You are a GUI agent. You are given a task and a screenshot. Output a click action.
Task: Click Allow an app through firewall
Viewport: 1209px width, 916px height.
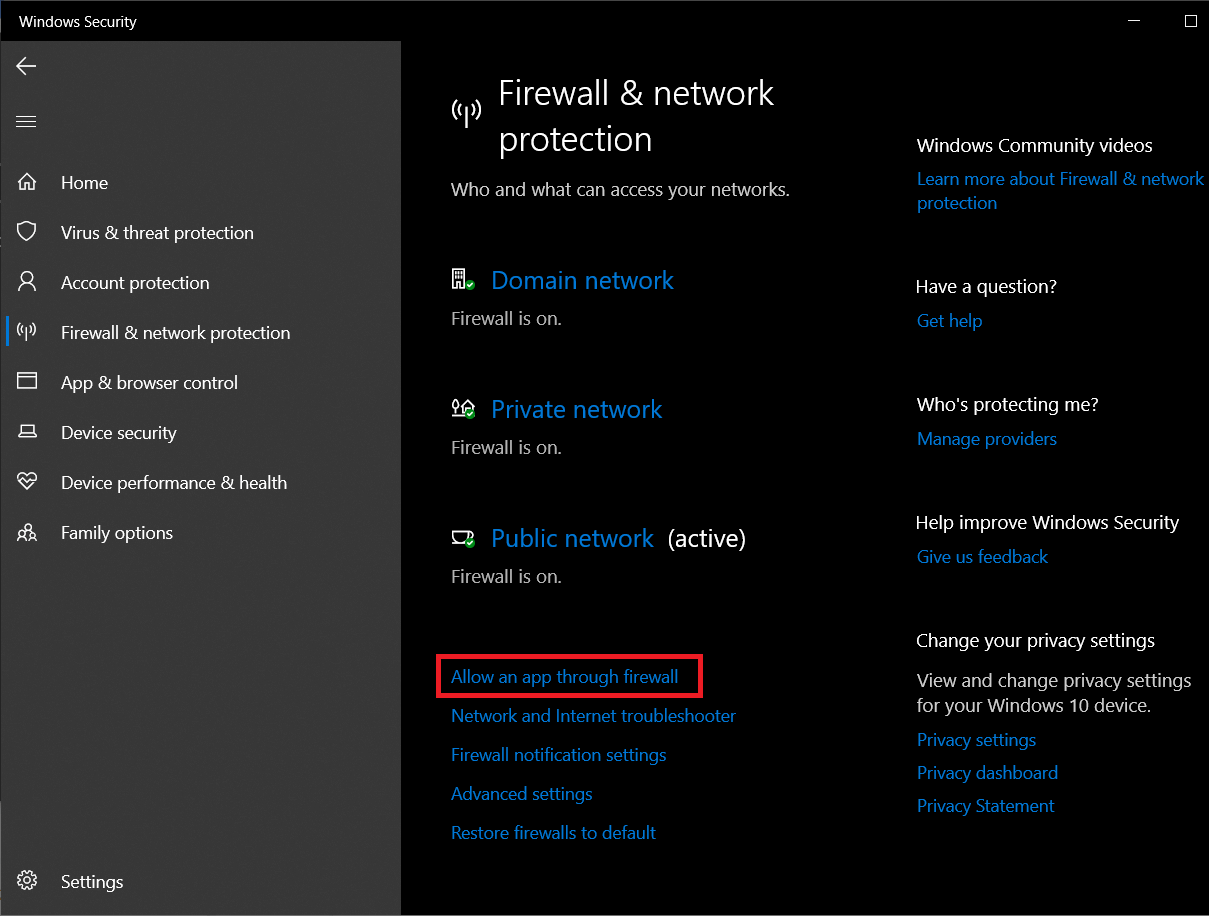(564, 677)
